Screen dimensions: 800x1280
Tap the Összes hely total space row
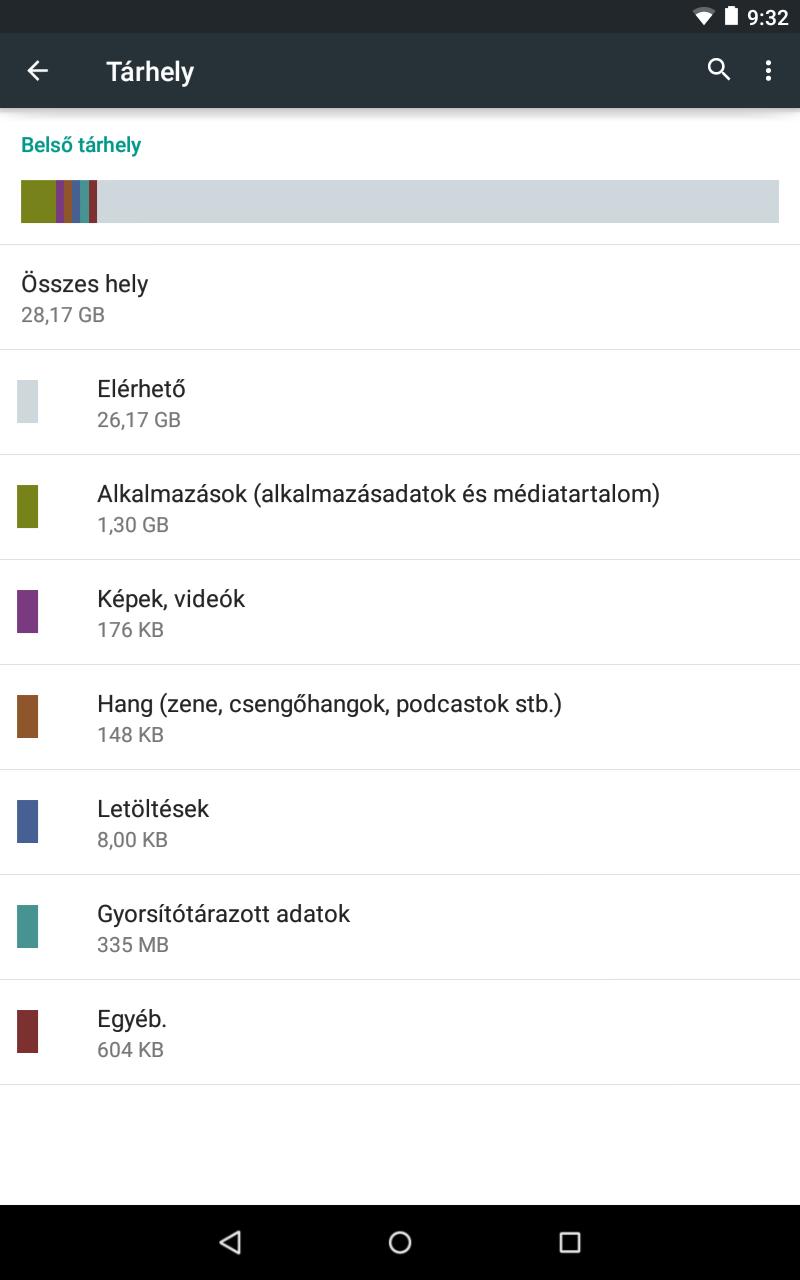pyautogui.click(x=400, y=298)
